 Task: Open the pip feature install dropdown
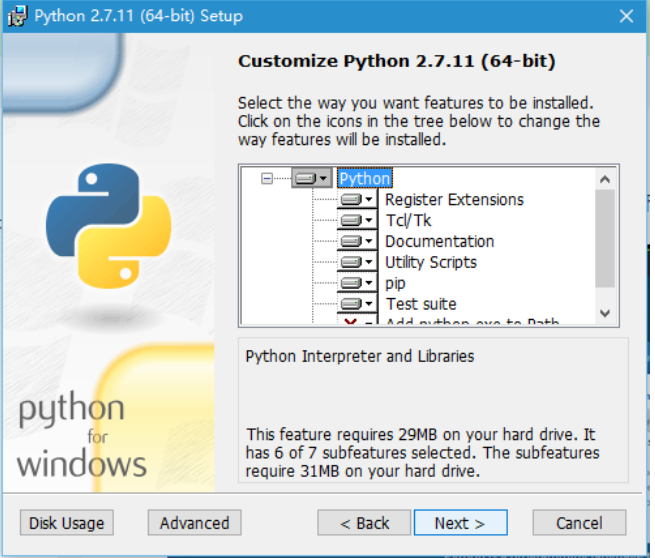(x=357, y=283)
